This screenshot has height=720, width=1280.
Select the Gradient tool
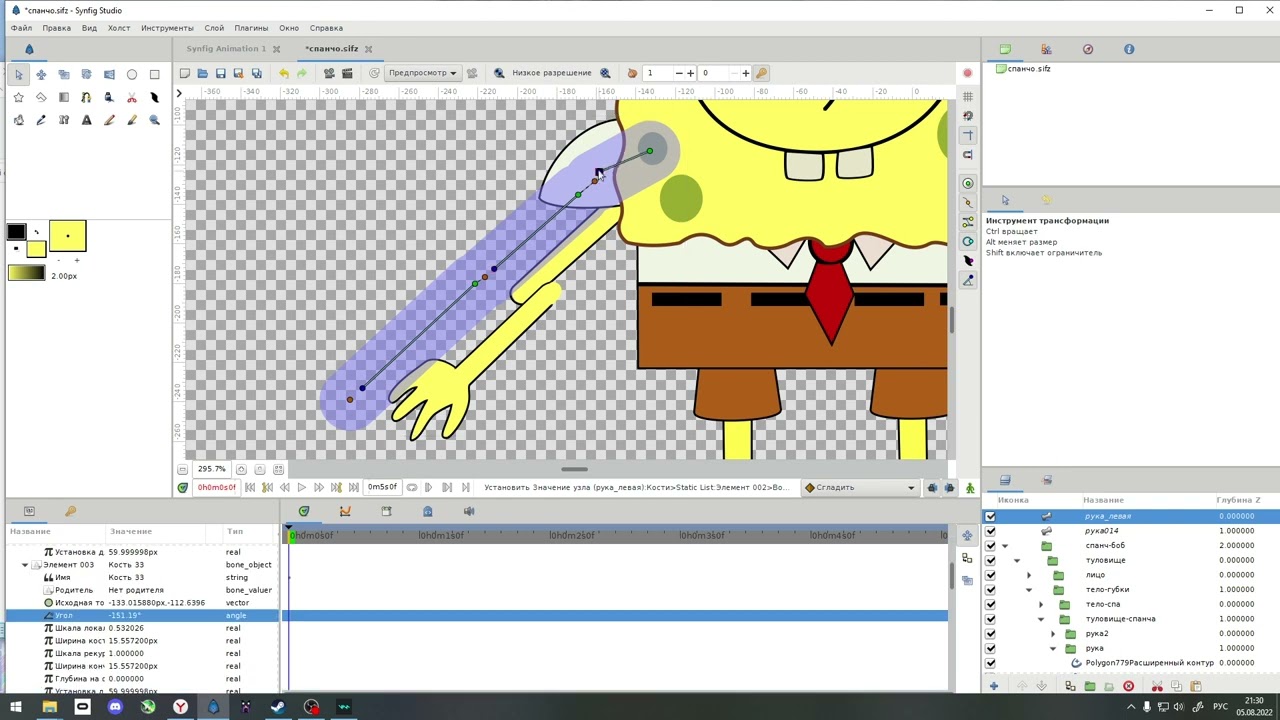(63, 97)
